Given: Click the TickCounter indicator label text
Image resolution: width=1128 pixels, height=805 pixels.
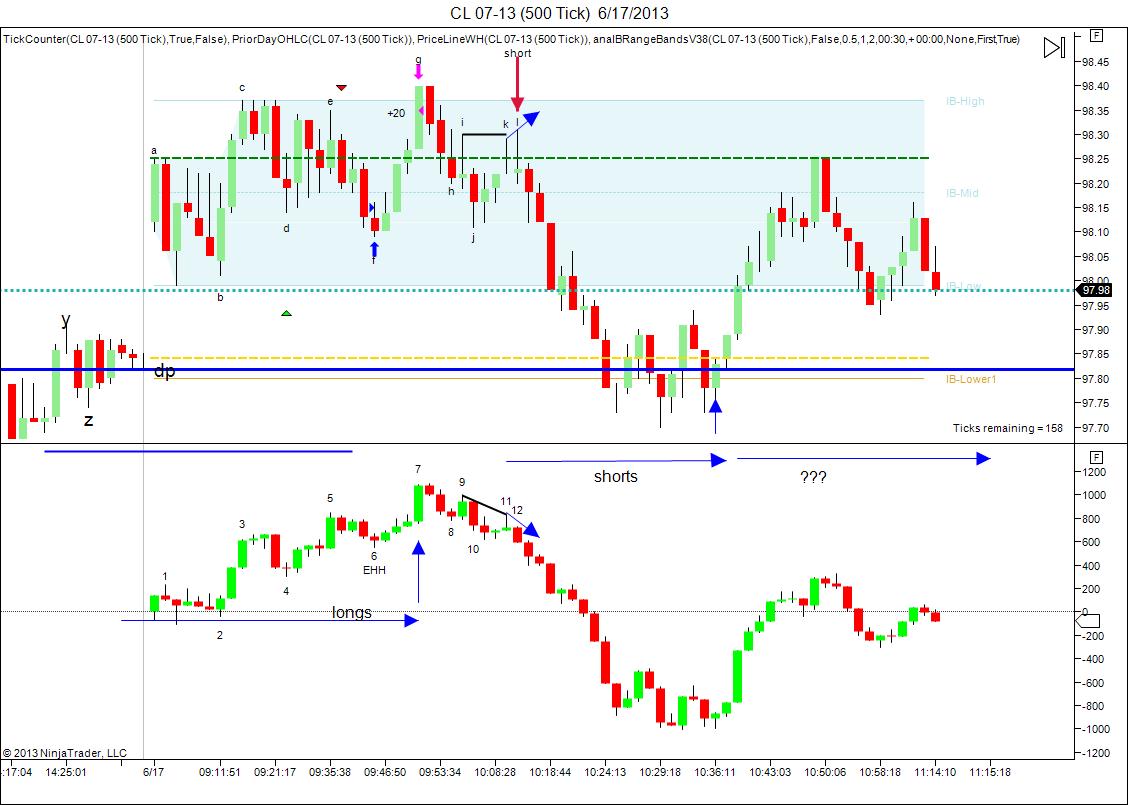Looking at the screenshot, I should coord(116,39).
